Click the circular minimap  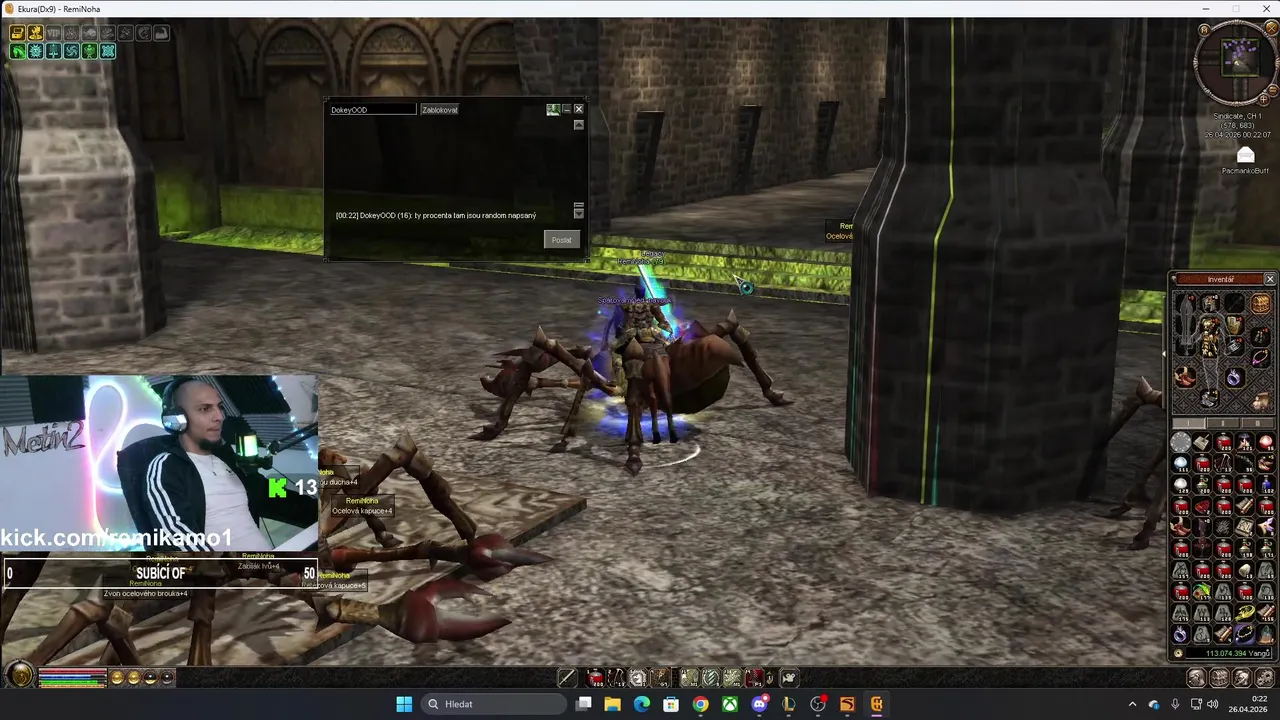tap(1238, 61)
